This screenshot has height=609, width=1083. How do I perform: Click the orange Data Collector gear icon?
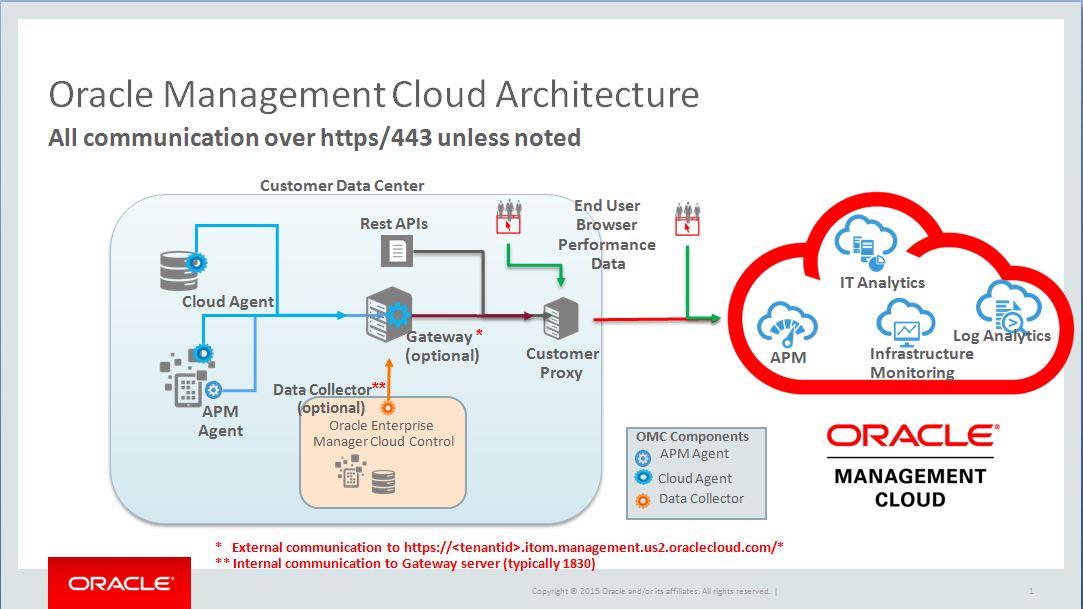pos(388,408)
